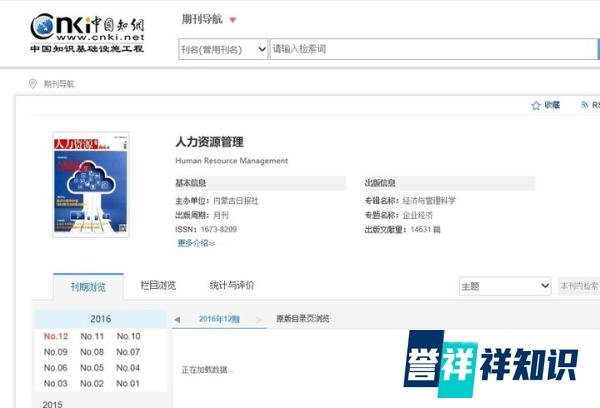600x408 pixels.
Task: Collapse the 2016 year section
Action: [x=101, y=319]
